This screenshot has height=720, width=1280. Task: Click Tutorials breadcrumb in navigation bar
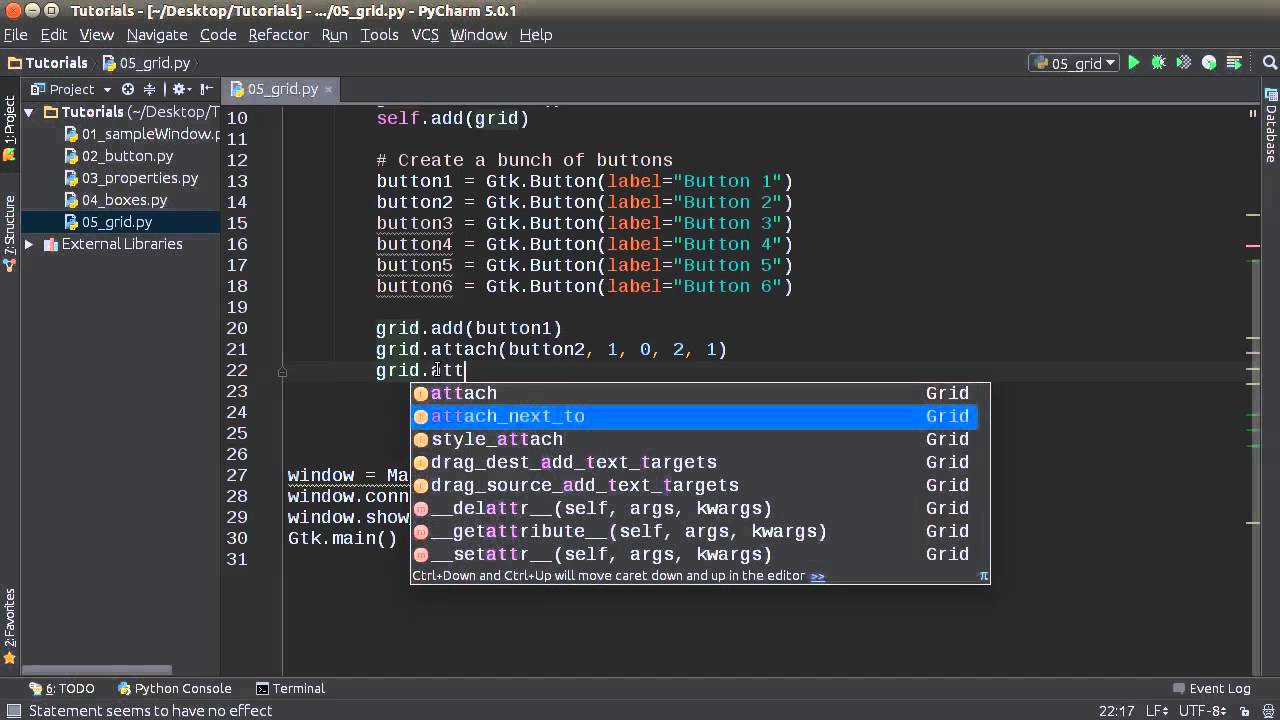(x=48, y=63)
